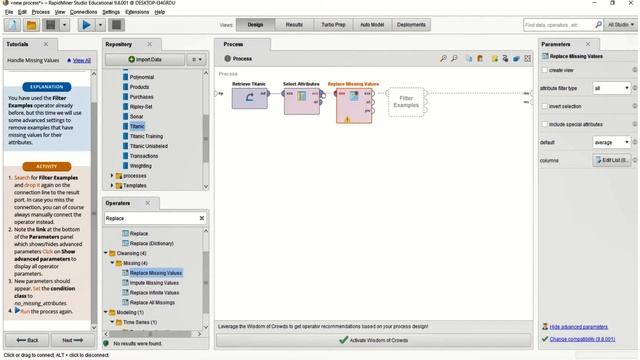Select the Select Attributes operator

(302, 101)
